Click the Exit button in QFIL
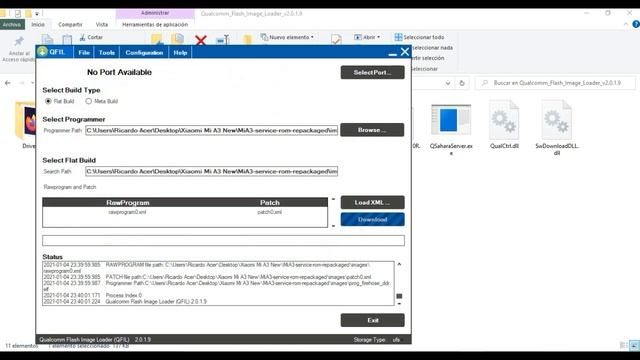The image size is (640, 360). coord(372,320)
